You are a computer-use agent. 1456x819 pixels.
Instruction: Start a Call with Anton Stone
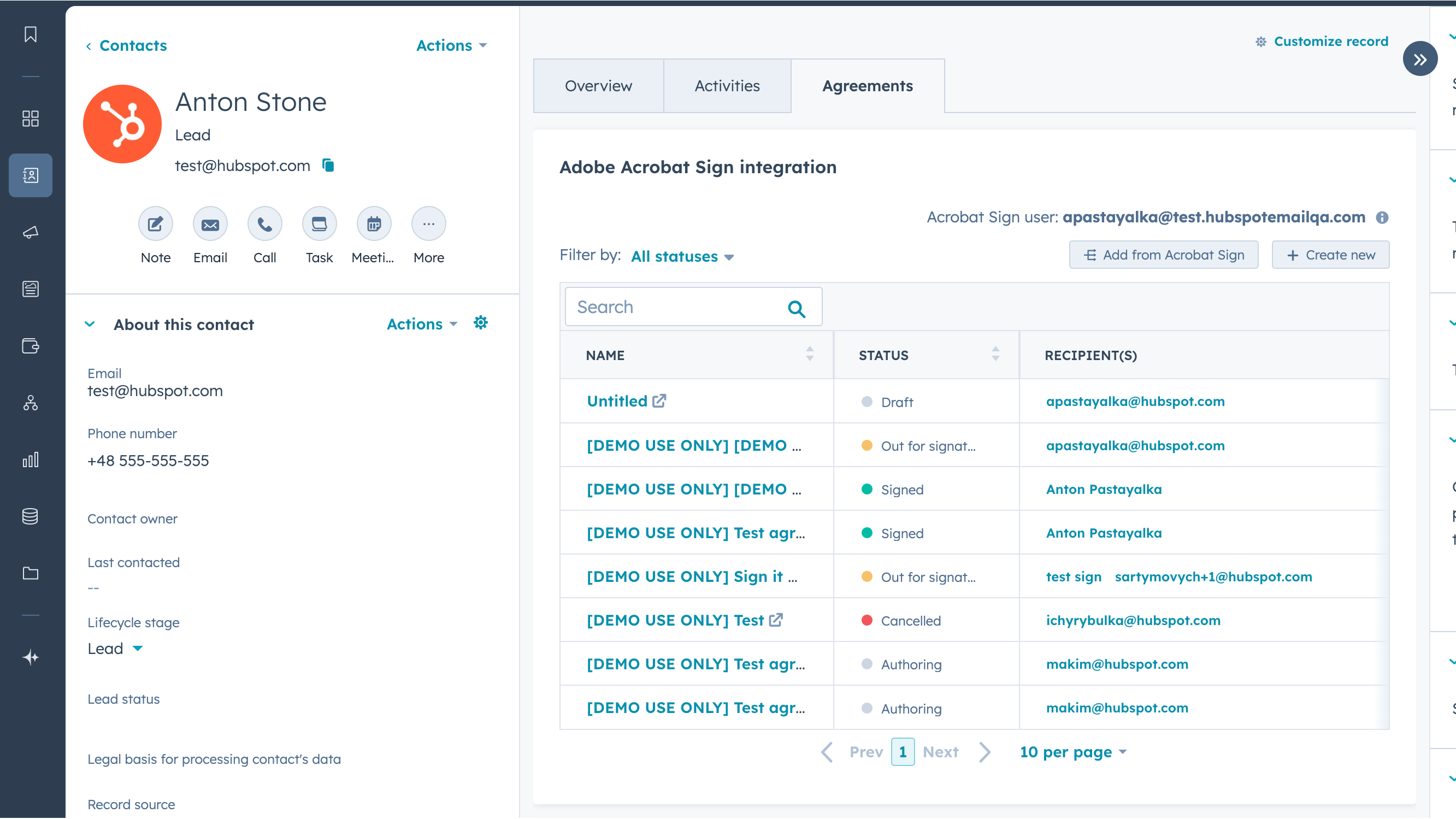click(x=264, y=223)
